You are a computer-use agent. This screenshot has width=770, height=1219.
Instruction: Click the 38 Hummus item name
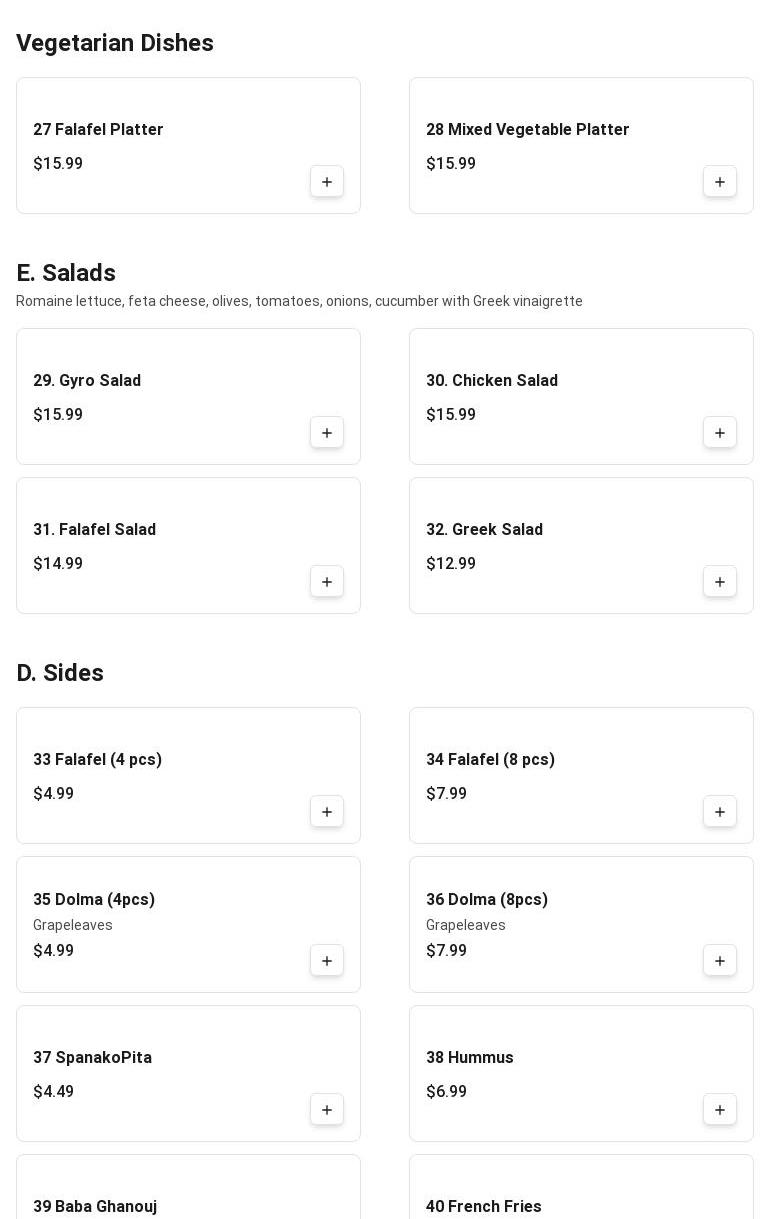(x=469, y=1058)
